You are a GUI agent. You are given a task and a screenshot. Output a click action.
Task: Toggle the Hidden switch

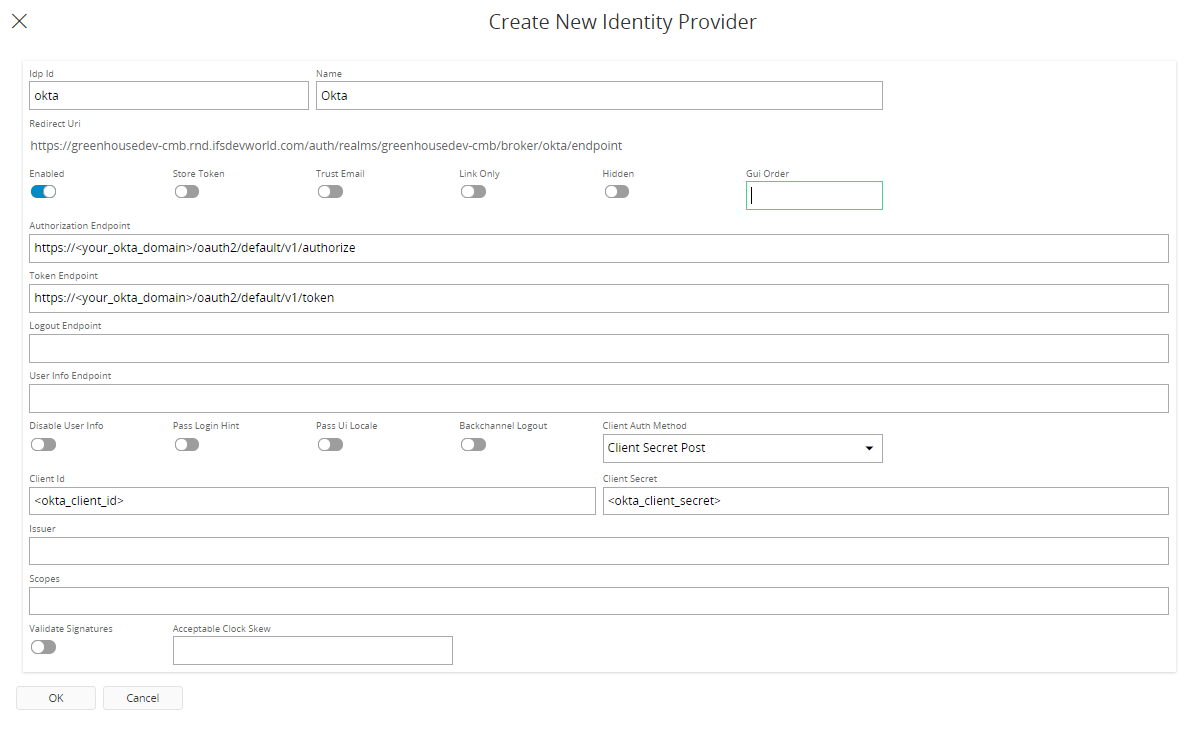click(x=616, y=192)
